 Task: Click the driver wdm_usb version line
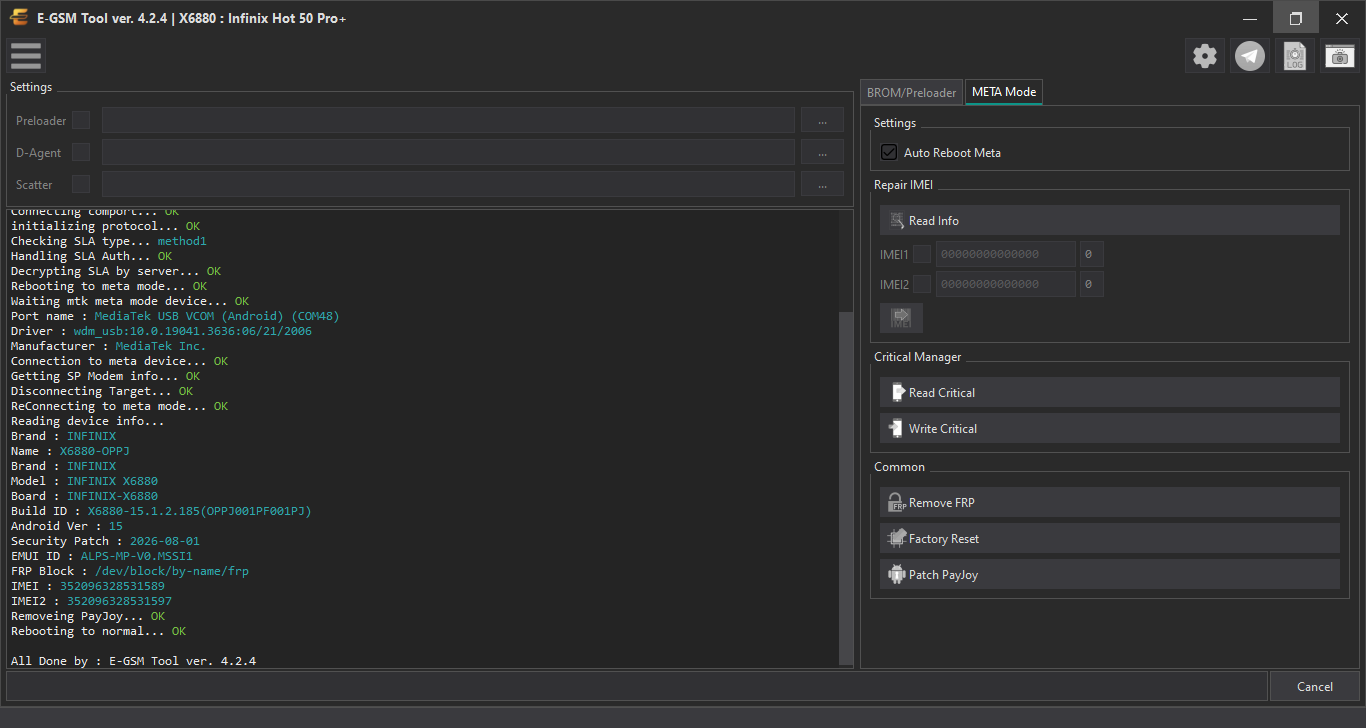[x=161, y=331]
